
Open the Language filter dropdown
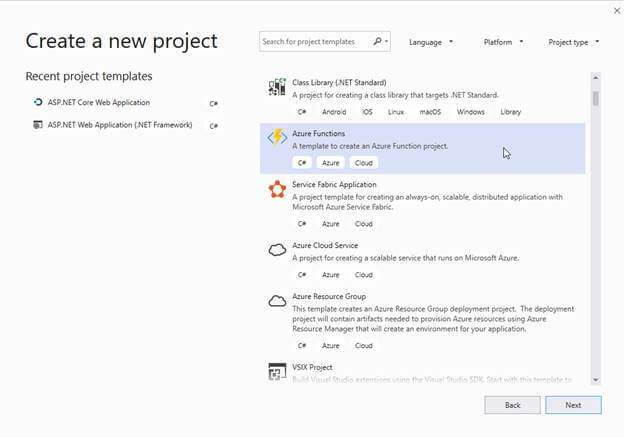click(x=431, y=42)
